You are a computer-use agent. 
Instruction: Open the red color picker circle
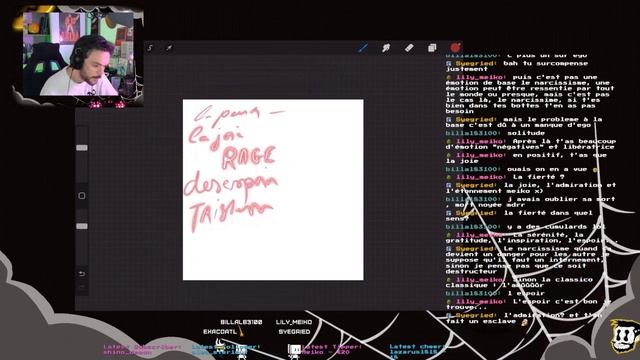tap(455, 48)
